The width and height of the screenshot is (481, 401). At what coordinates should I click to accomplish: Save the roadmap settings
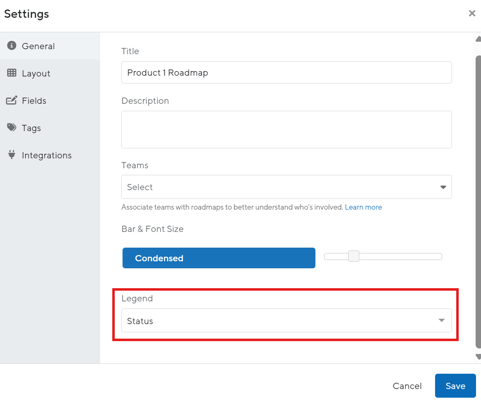455,386
